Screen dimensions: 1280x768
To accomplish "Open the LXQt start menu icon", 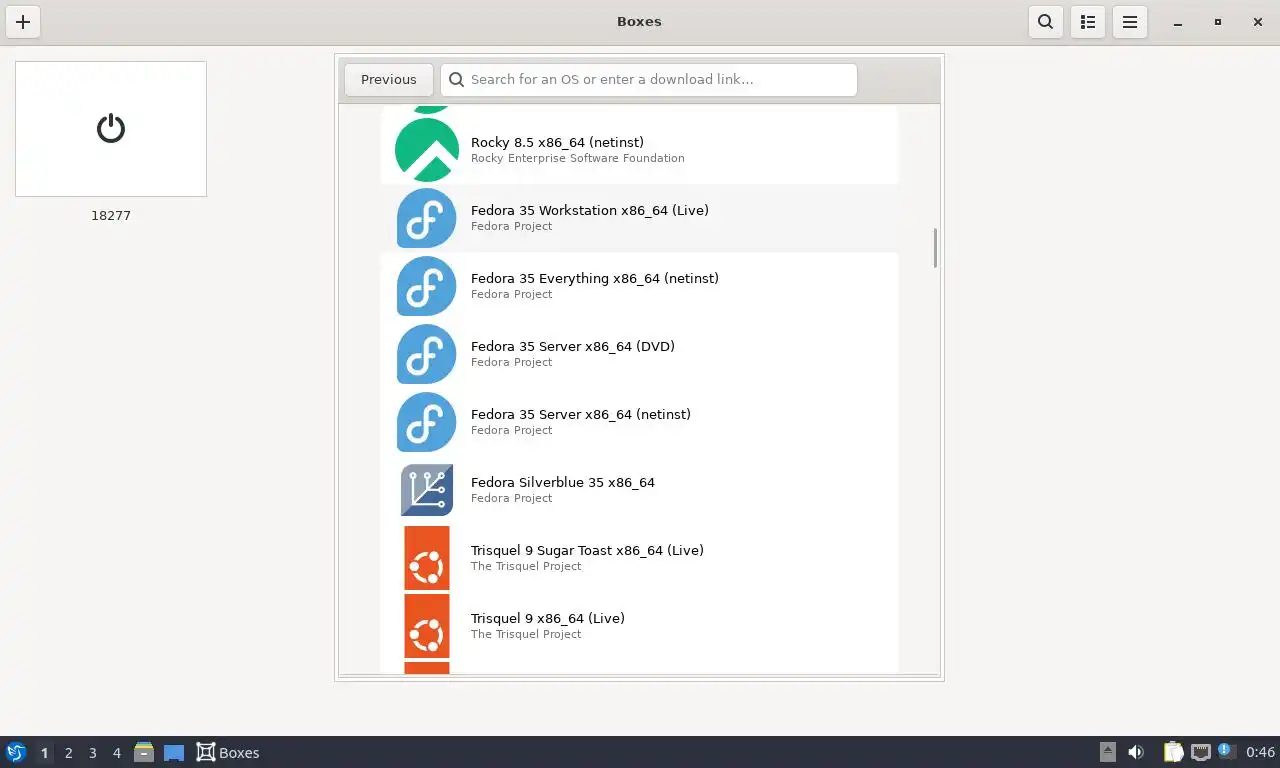I will click(15, 752).
